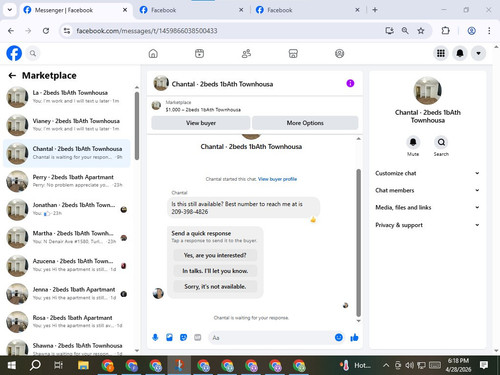Image resolution: width=500 pixels, height=375 pixels.
Task: Click the address bar URL
Action: click(147, 31)
